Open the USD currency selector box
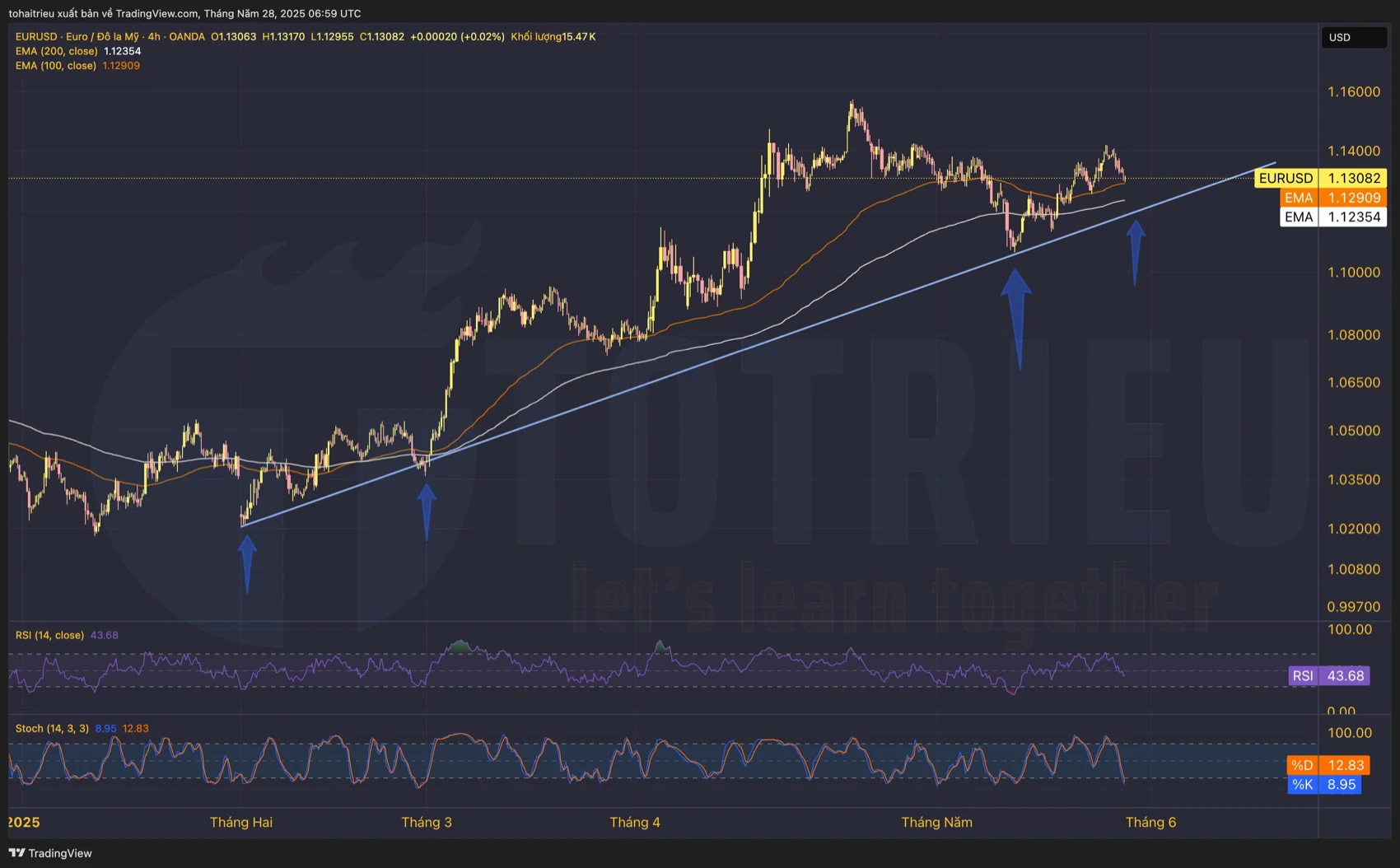The image size is (1400, 868). [1354, 37]
